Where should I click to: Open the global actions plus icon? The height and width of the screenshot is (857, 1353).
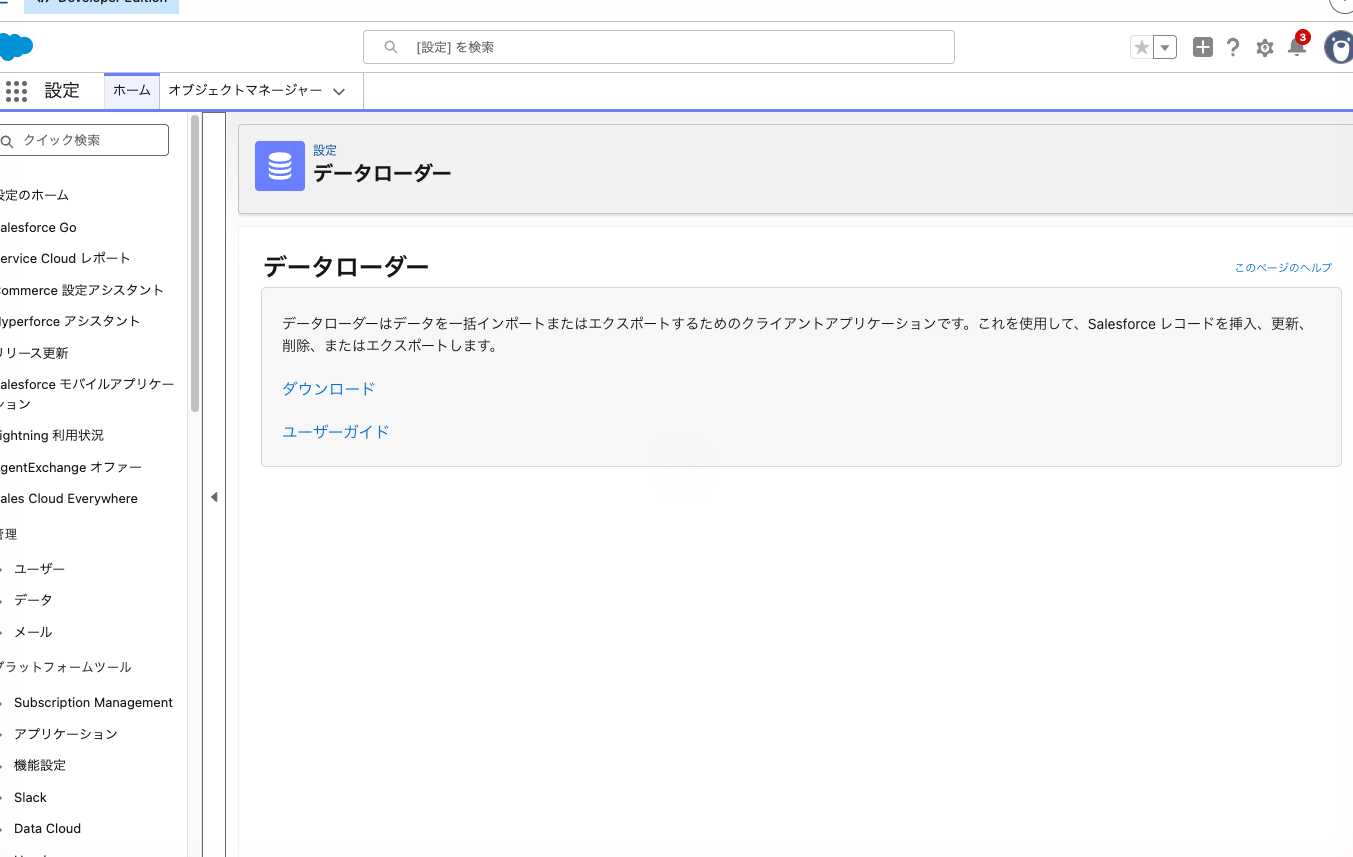[x=1203, y=47]
